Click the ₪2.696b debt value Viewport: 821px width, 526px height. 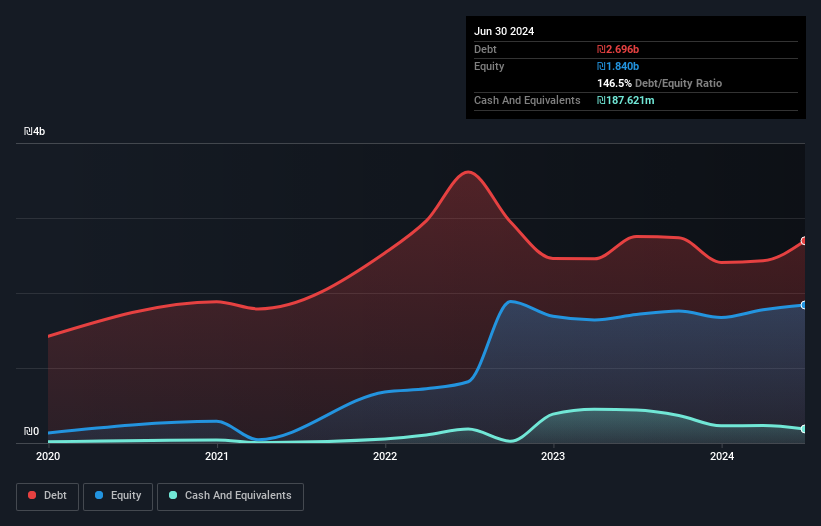(x=618, y=49)
